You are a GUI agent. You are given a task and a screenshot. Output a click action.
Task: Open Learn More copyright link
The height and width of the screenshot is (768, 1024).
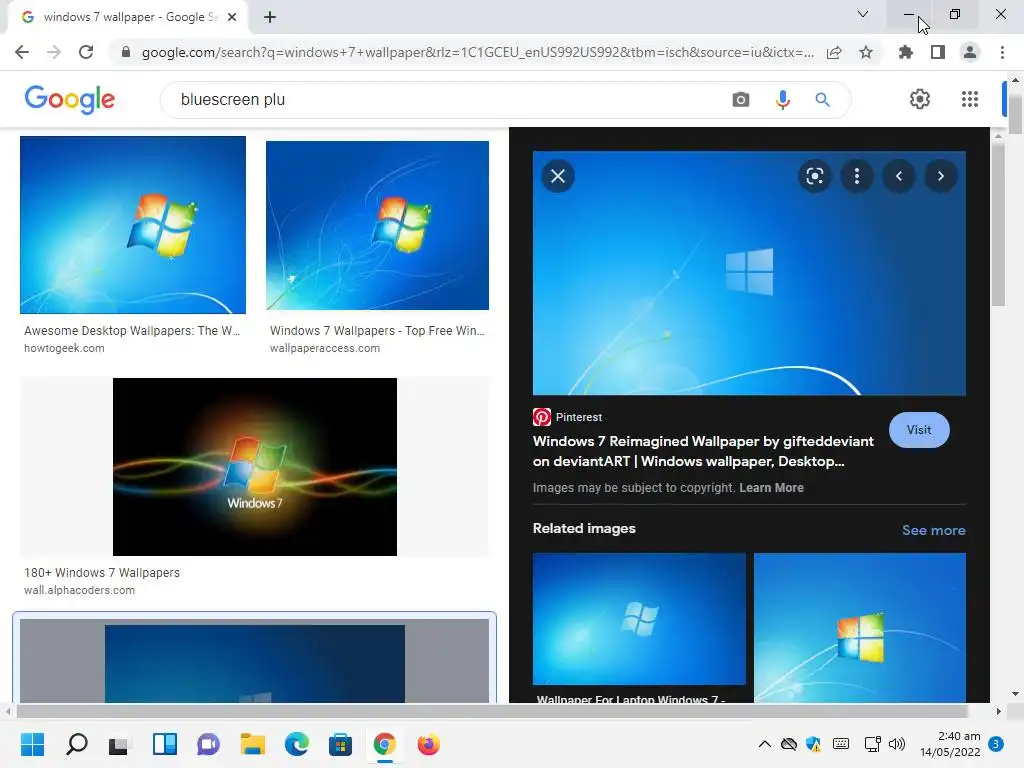[x=771, y=488]
